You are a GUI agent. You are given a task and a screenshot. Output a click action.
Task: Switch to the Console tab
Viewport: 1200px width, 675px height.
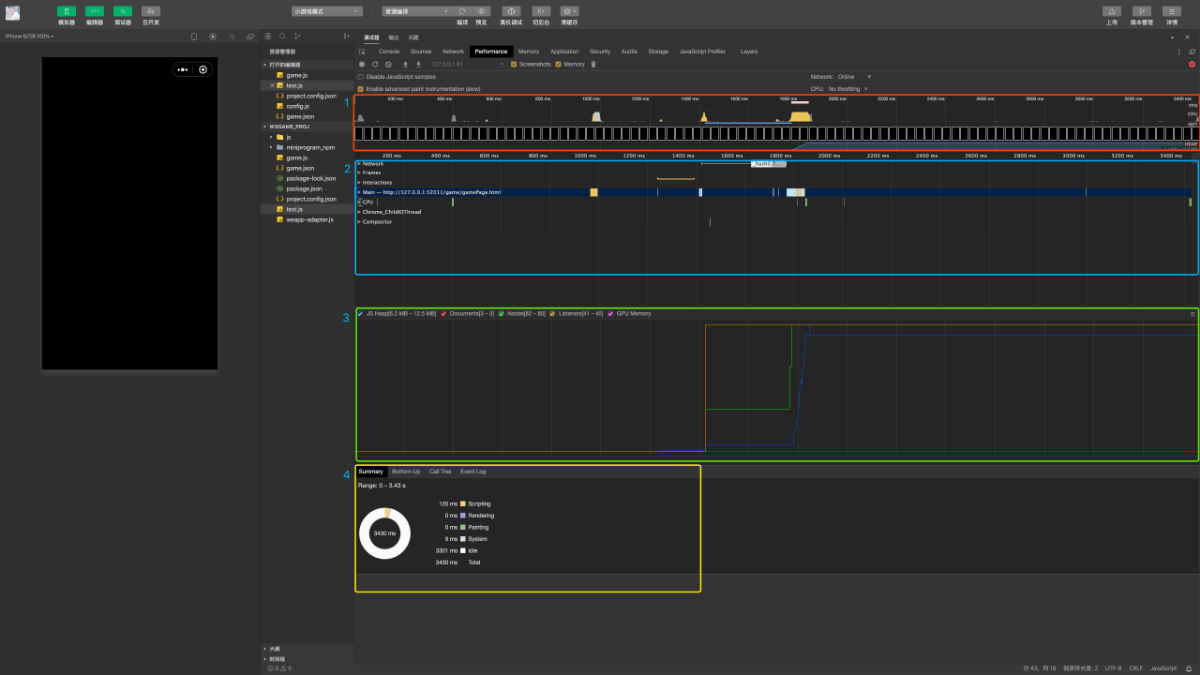click(389, 51)
